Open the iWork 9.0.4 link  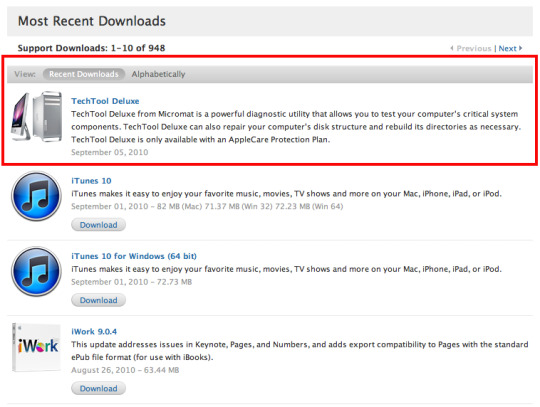[x=94, y=332]
